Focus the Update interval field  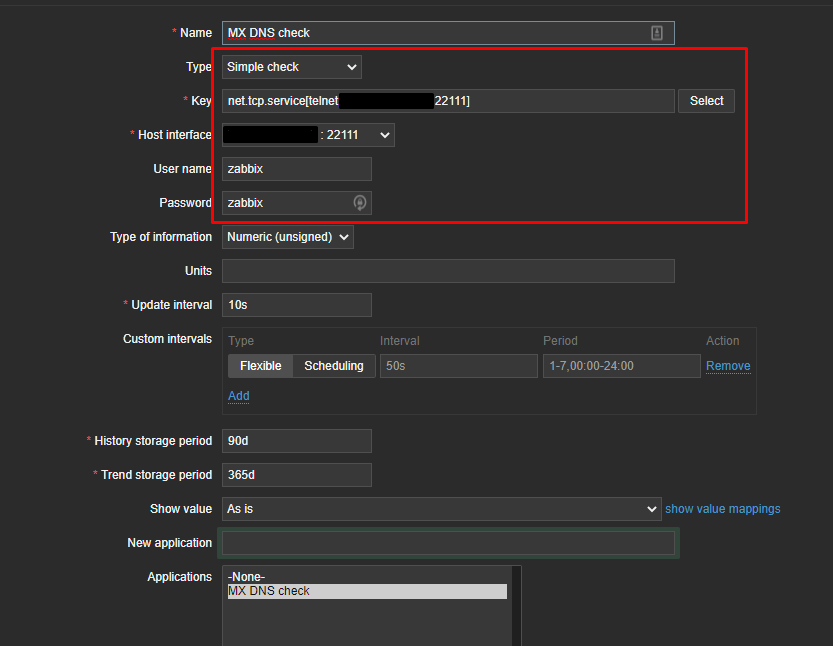[296, 305]
